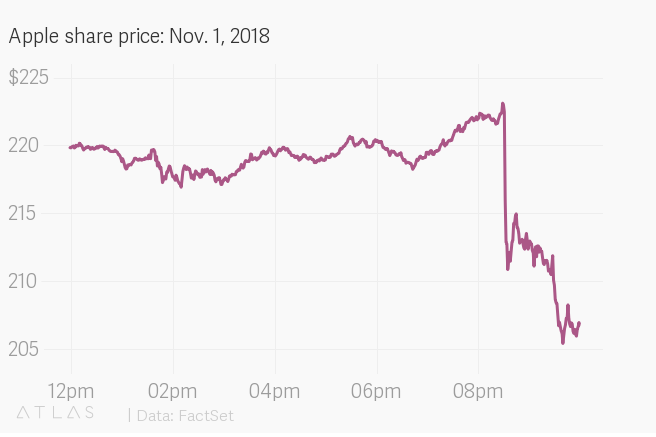Click the 220 y-axis label
Screen dimensions: 656x437
[x=23, y=146]
